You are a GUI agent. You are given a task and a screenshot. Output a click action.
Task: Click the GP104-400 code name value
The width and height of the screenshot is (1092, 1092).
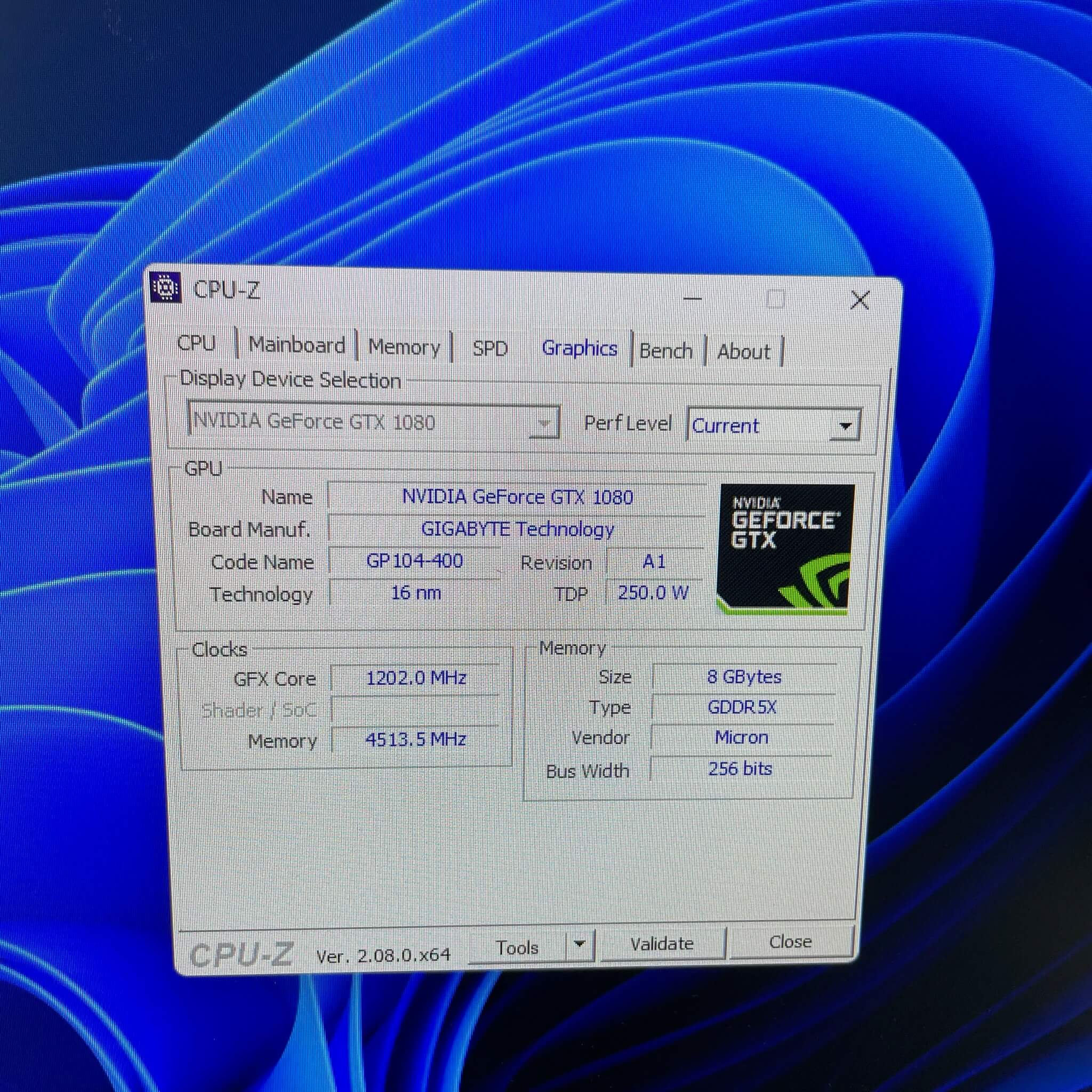coord(414,561)
